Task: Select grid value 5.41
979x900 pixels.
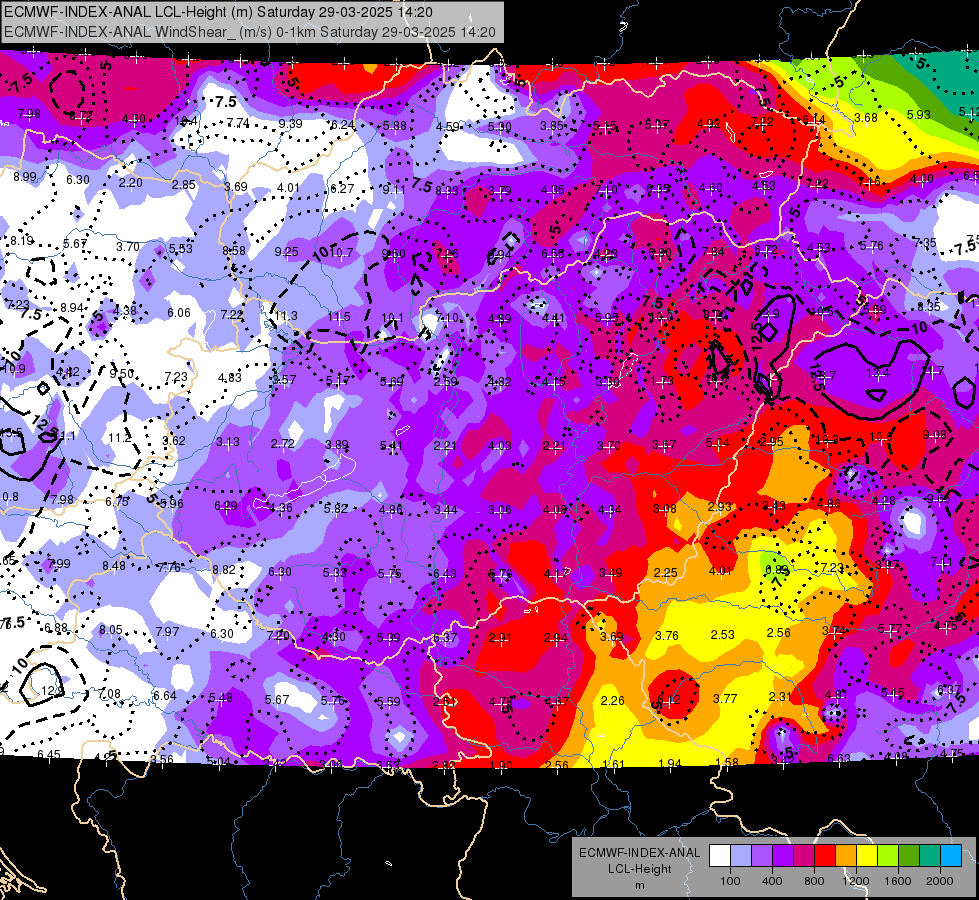Action: click(391, 446)
